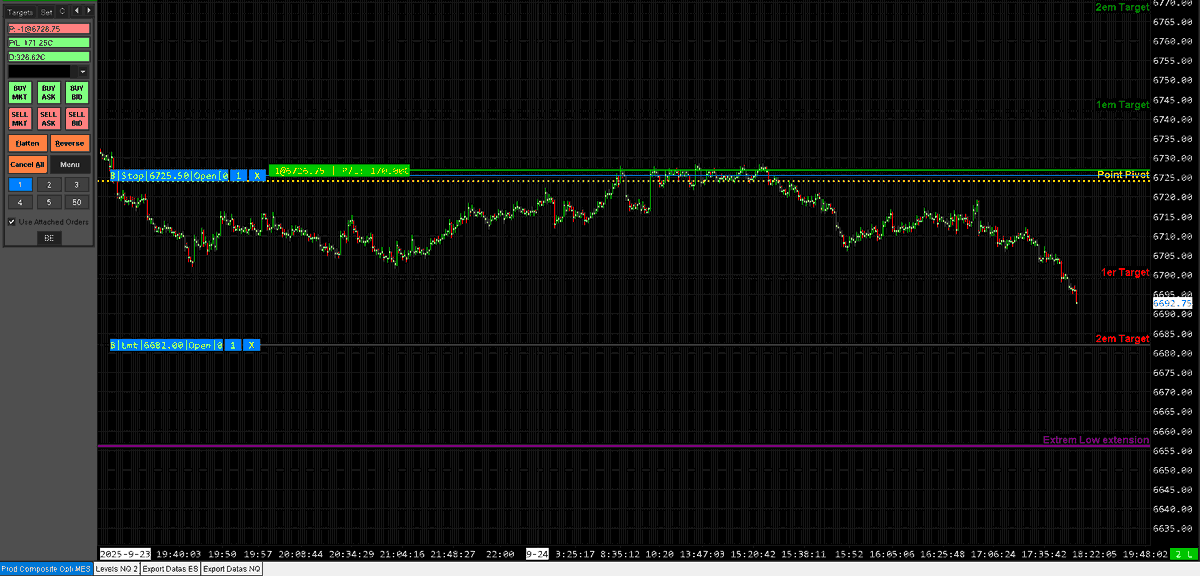Click Cancel All orders button
Image resolution: width=1200 pixels, height=576 pixels.
click(28, 164)
